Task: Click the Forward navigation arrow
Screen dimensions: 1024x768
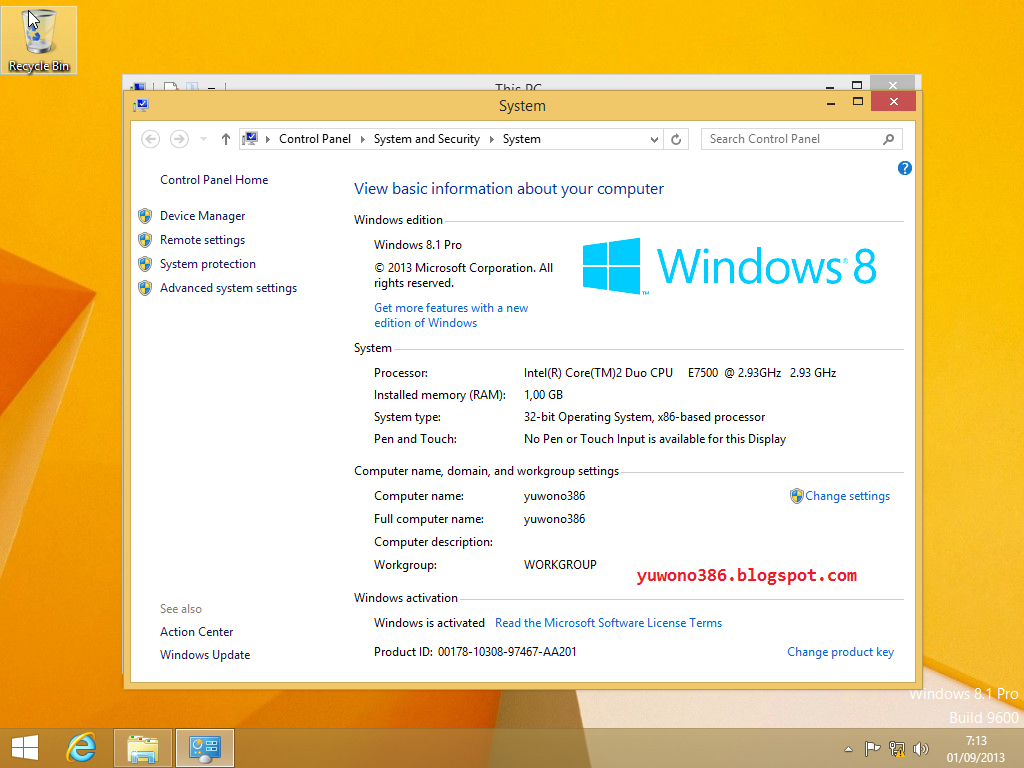Action: pos(179,139)
